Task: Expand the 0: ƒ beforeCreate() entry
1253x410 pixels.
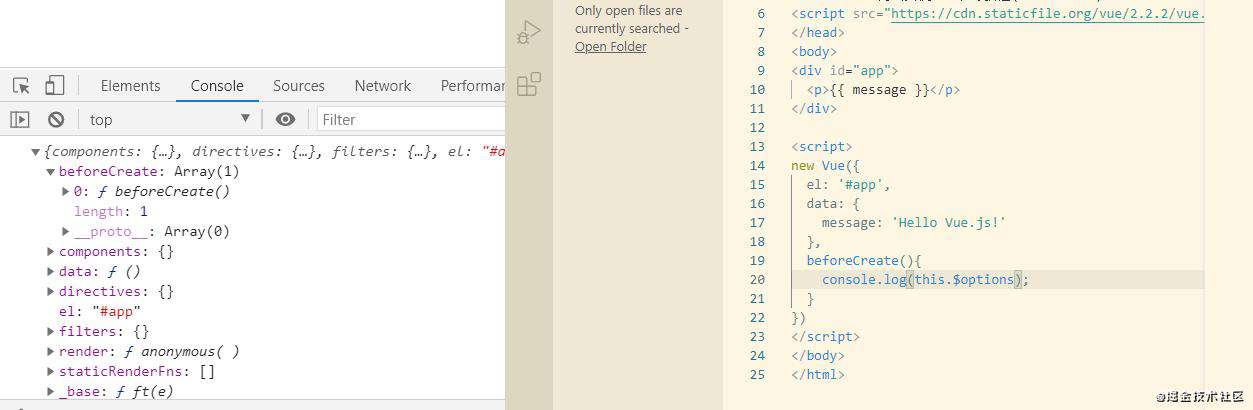Action: (x=66, y=191)
